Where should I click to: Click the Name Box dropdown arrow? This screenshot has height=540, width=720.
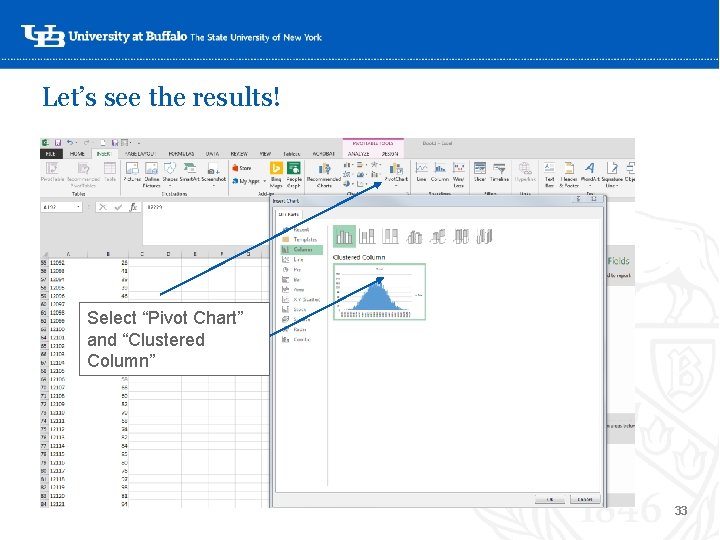coord(79,207)
